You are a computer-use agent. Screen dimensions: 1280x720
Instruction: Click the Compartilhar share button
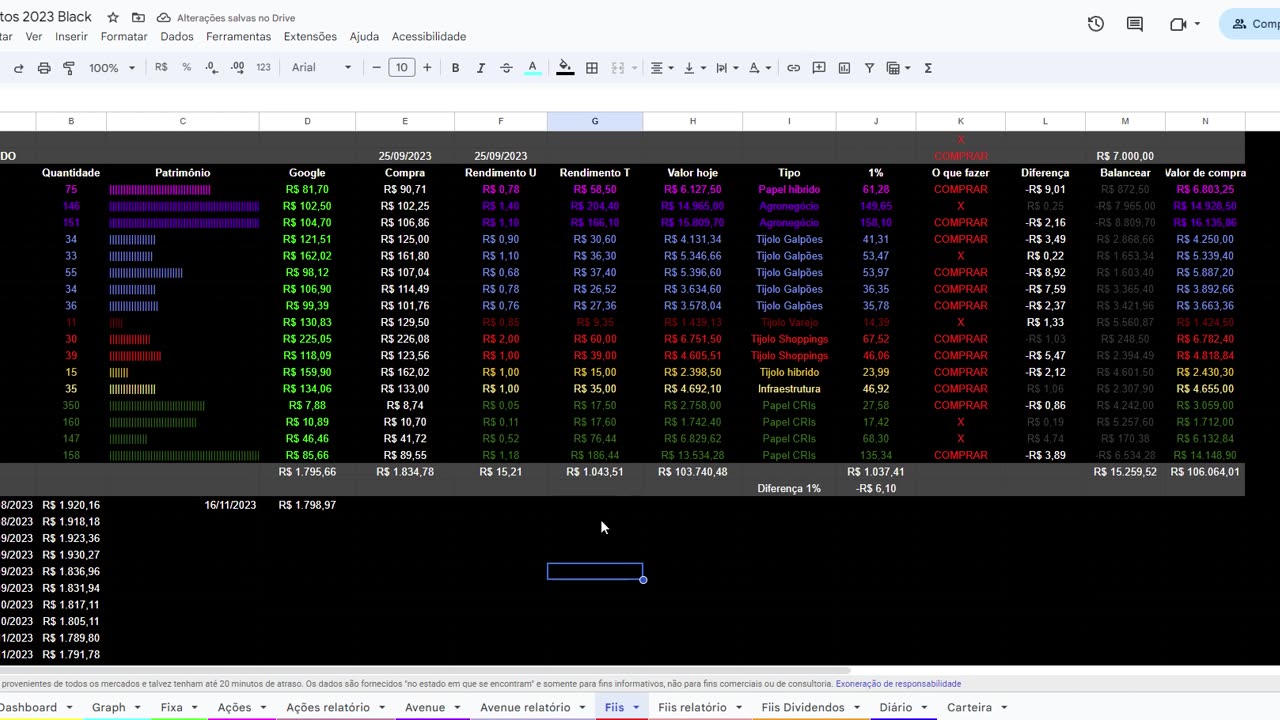(1250, 24)
